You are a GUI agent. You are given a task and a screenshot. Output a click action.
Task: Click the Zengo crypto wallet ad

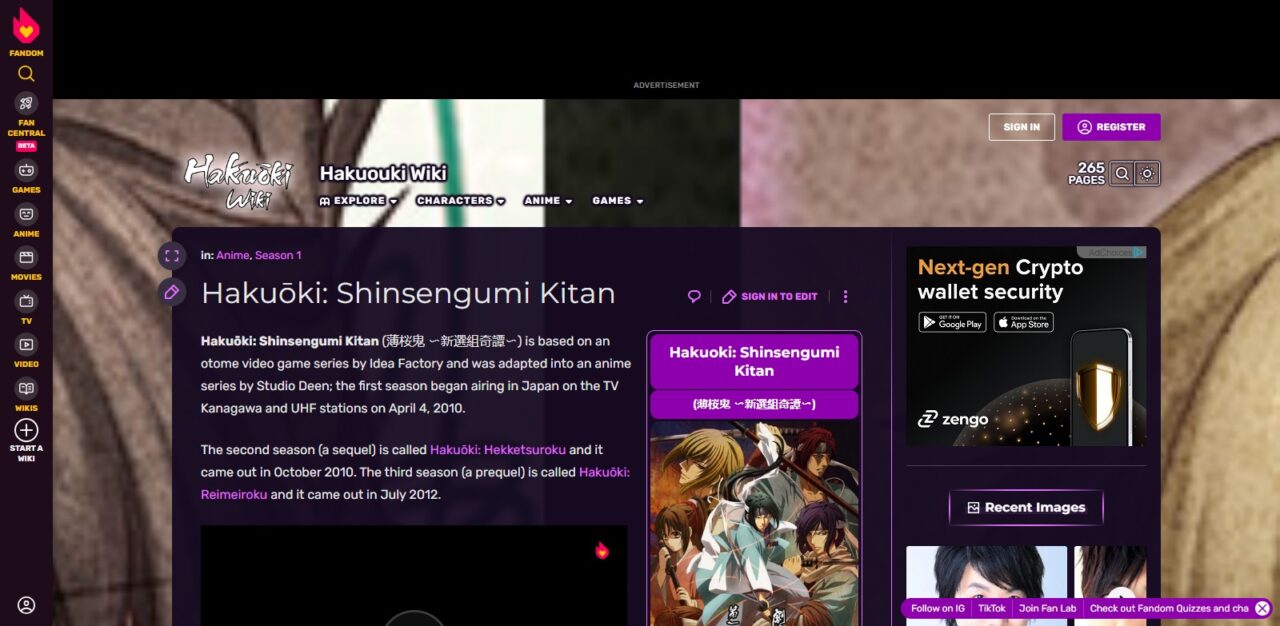click(x=1026, y=346)
